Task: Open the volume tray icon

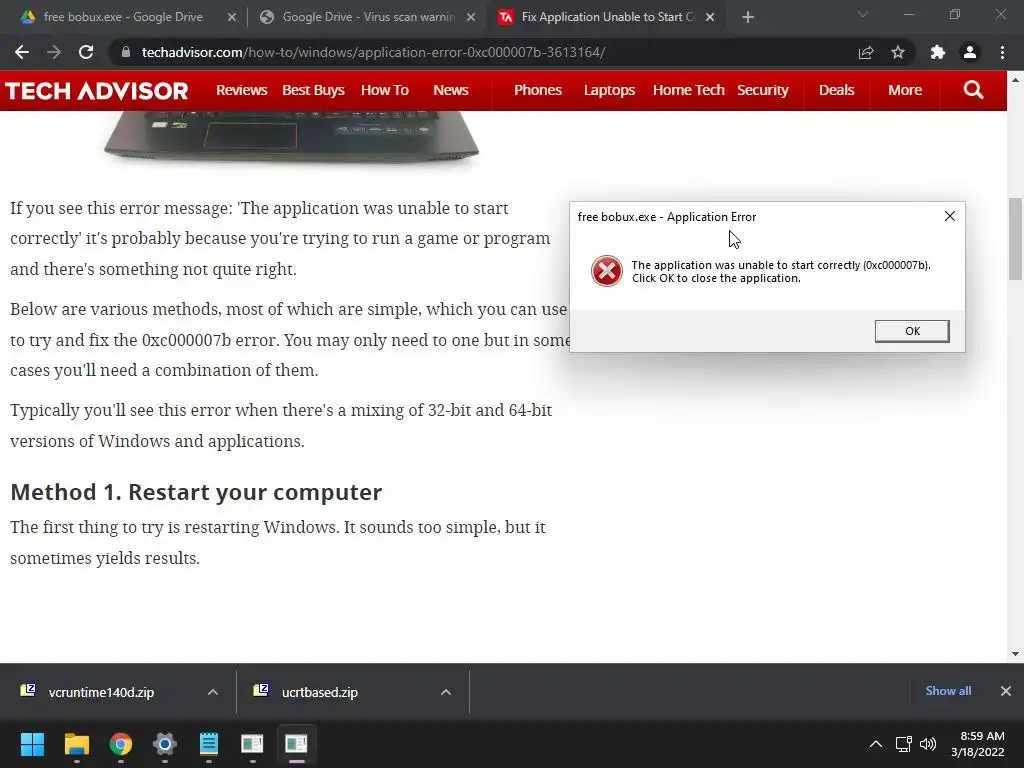Action: pyautogui.click(x=927, y=744)
